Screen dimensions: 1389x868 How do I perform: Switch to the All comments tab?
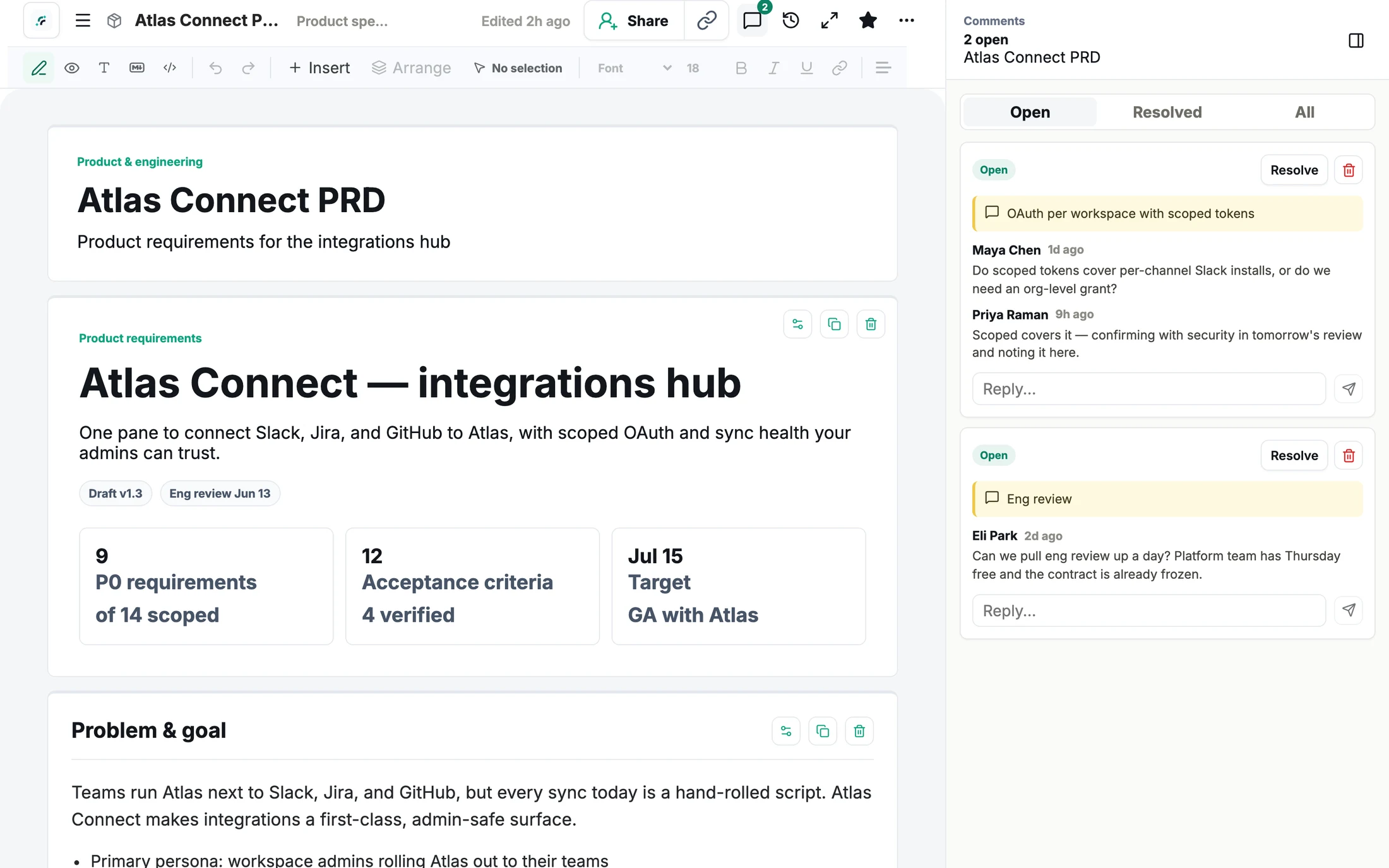click(x=1304, y=112)
